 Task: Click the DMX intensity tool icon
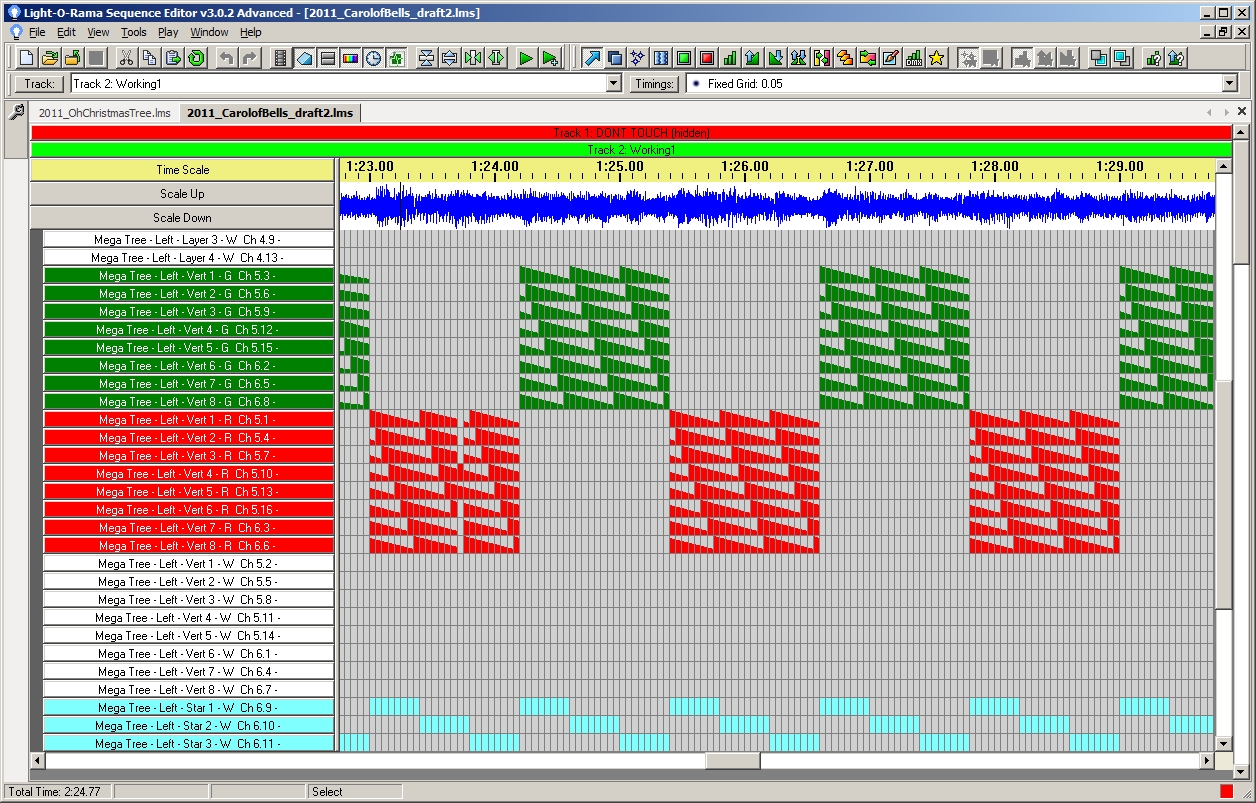[913, 58]
